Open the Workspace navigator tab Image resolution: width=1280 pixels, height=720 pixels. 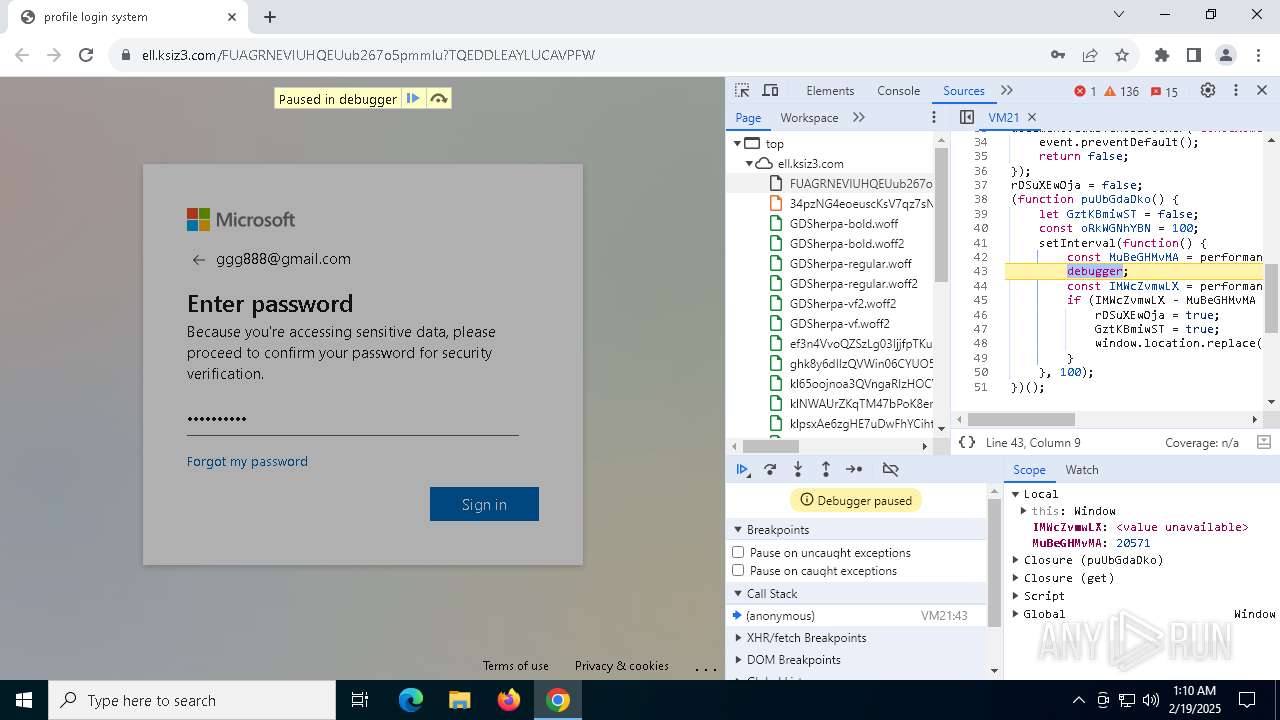pyautogui.click(x=809, y=118)
